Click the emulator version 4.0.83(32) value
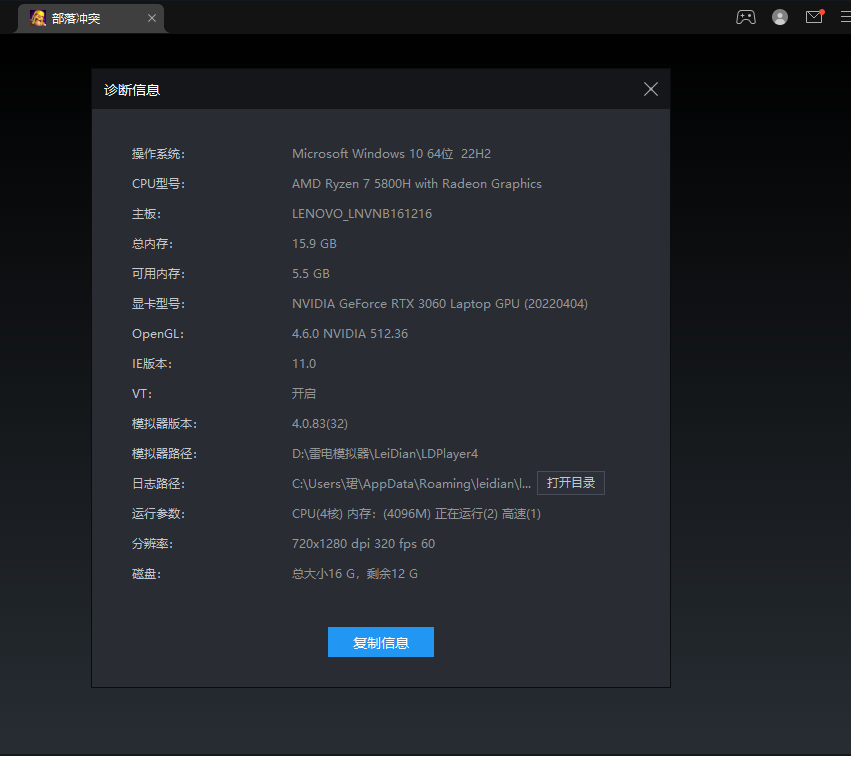The height and width of the screenshot is (757, 851). pos(320,424)
